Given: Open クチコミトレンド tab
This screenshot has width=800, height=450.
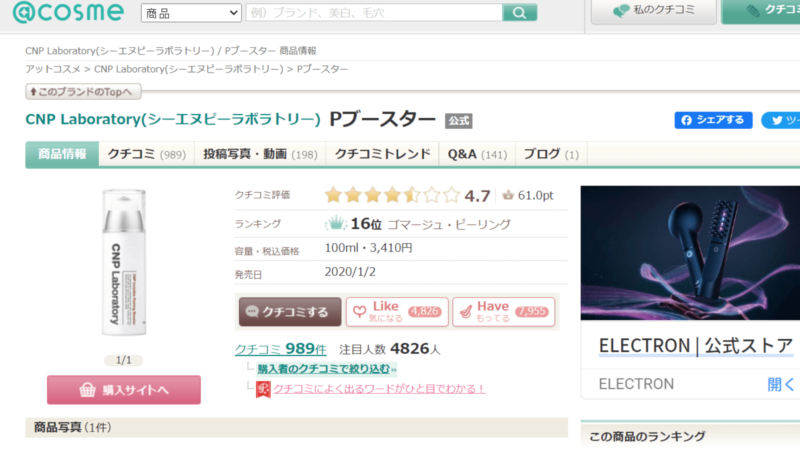Looking at the screenshot, I should (382, 154).
